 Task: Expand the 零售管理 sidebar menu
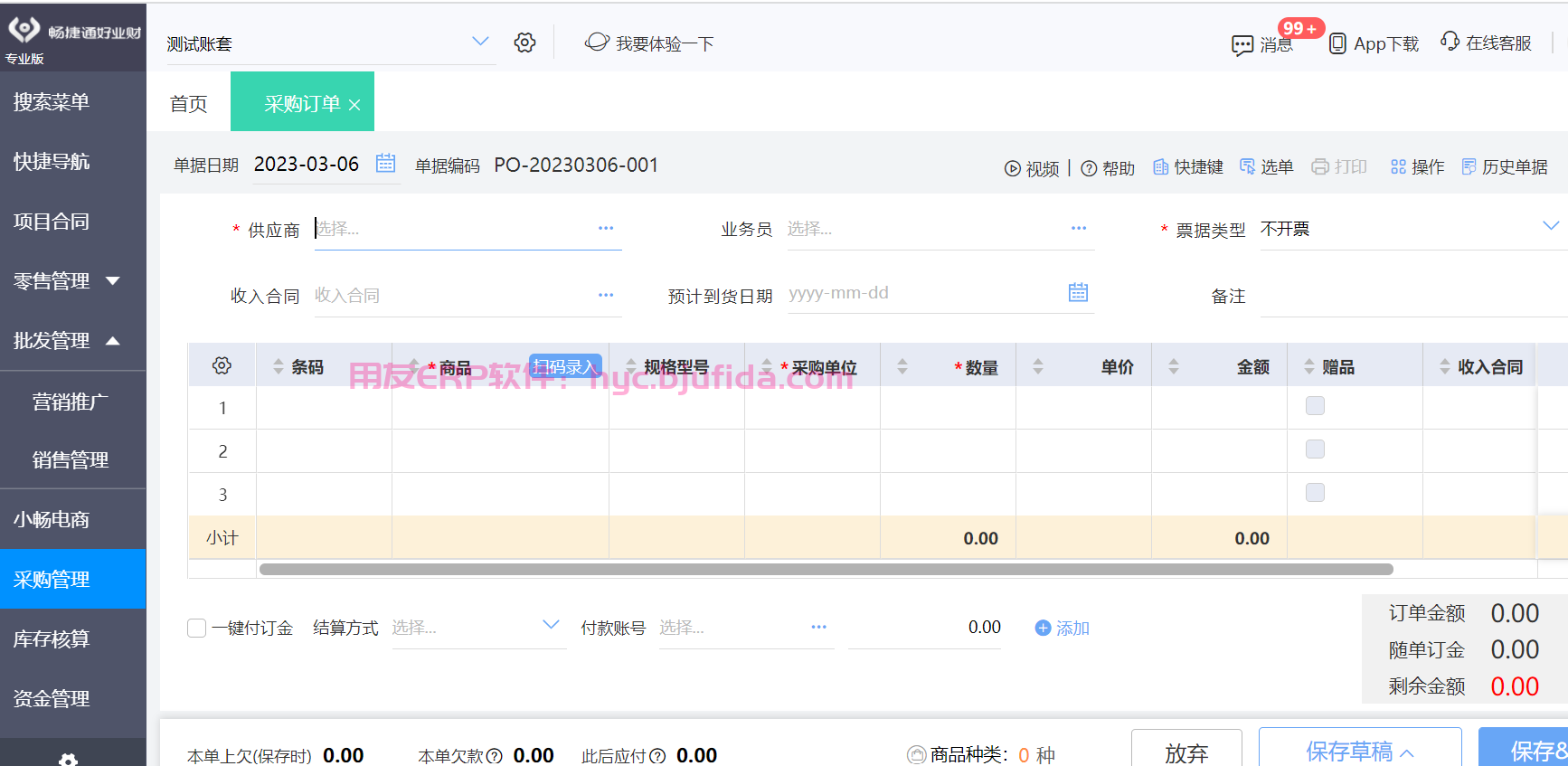[x=113, y=281]
